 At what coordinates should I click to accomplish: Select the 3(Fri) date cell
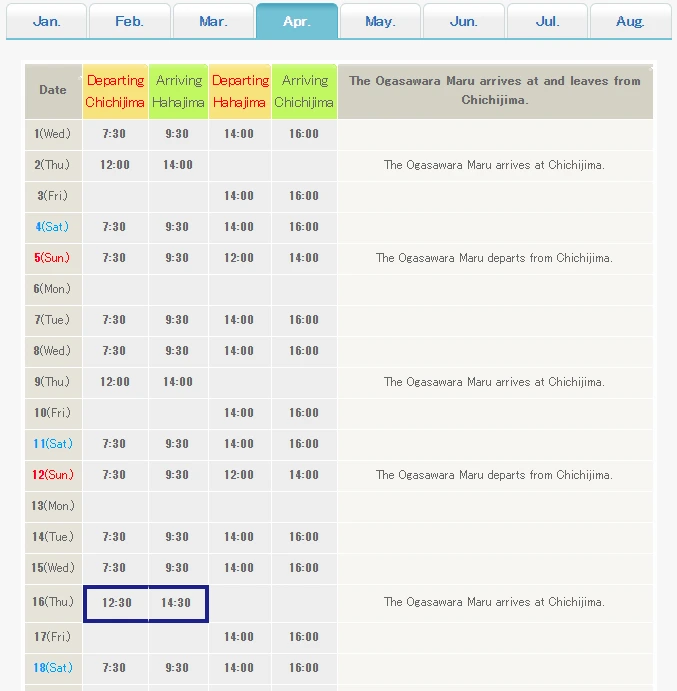(x=53, y=196)
